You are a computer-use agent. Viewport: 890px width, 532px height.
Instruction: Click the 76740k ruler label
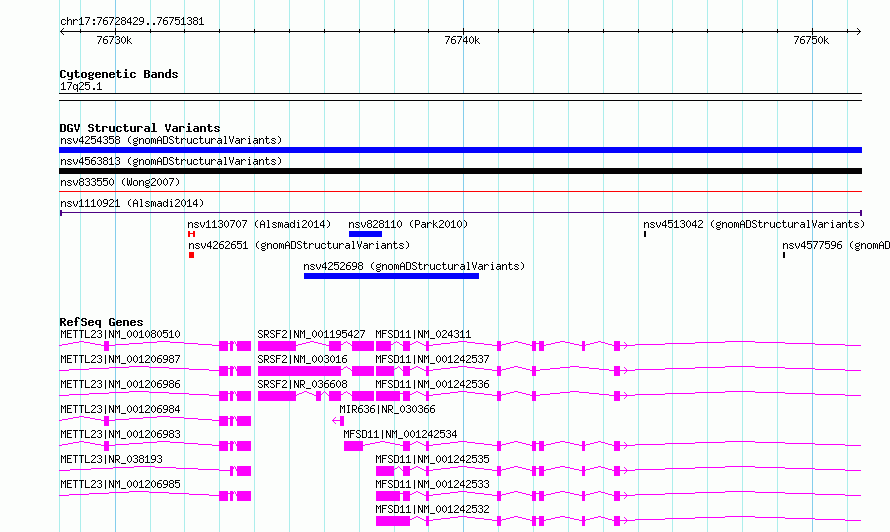[x=462, y=40]
